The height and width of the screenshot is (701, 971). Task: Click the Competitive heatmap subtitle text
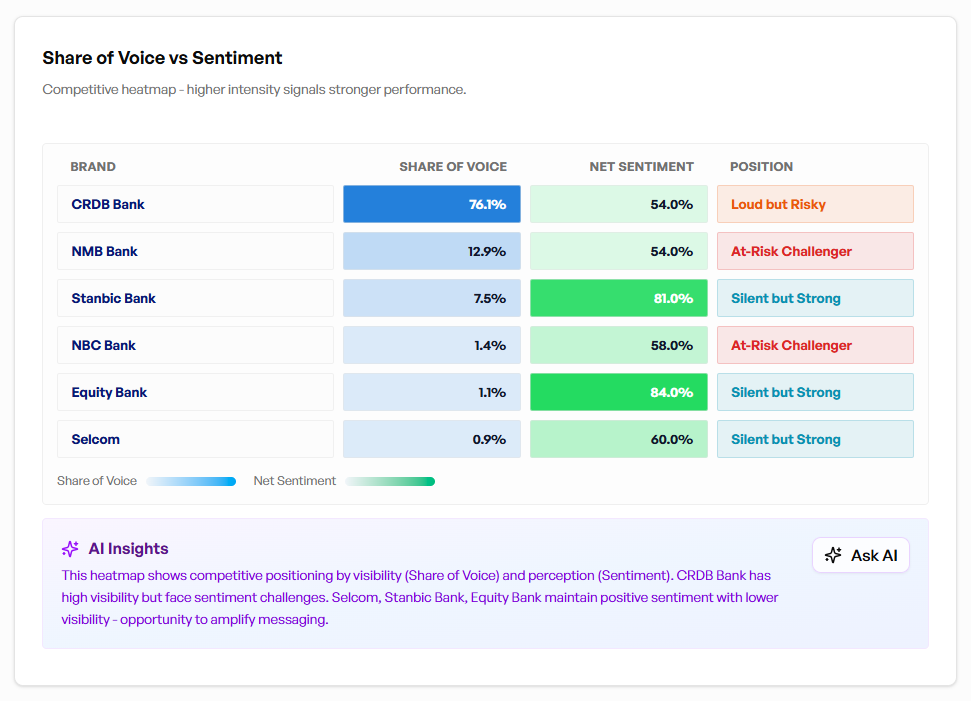pyautogui.click(x=254, y=90)
